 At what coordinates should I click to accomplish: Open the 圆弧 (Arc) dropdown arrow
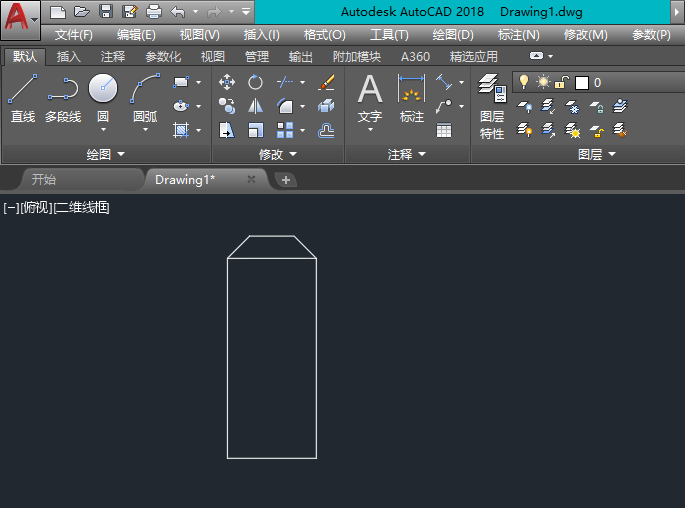tap(145, 129)
